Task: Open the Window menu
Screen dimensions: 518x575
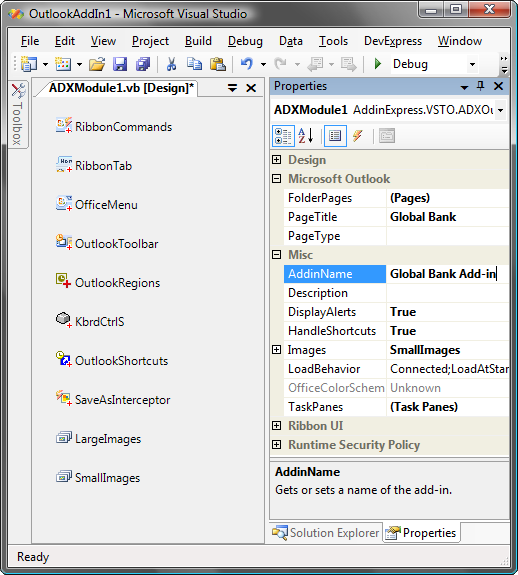Action: (x=460, y=41)
